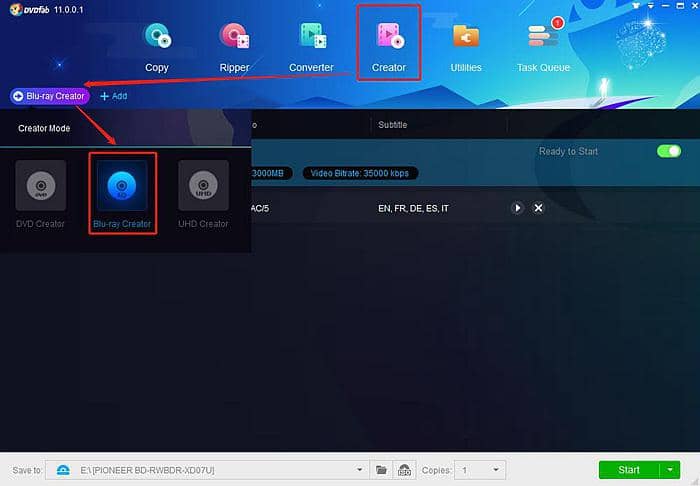Screen dimensions: 700x486
Task: Open the Utilities module
Action: 466,48
